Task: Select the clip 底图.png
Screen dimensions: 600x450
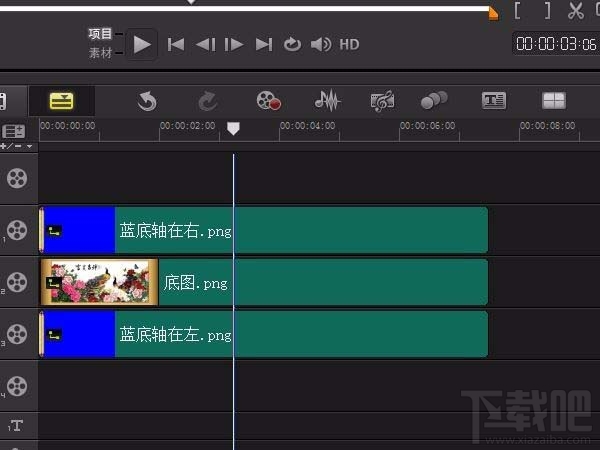Action: click(x=264, y=282)
